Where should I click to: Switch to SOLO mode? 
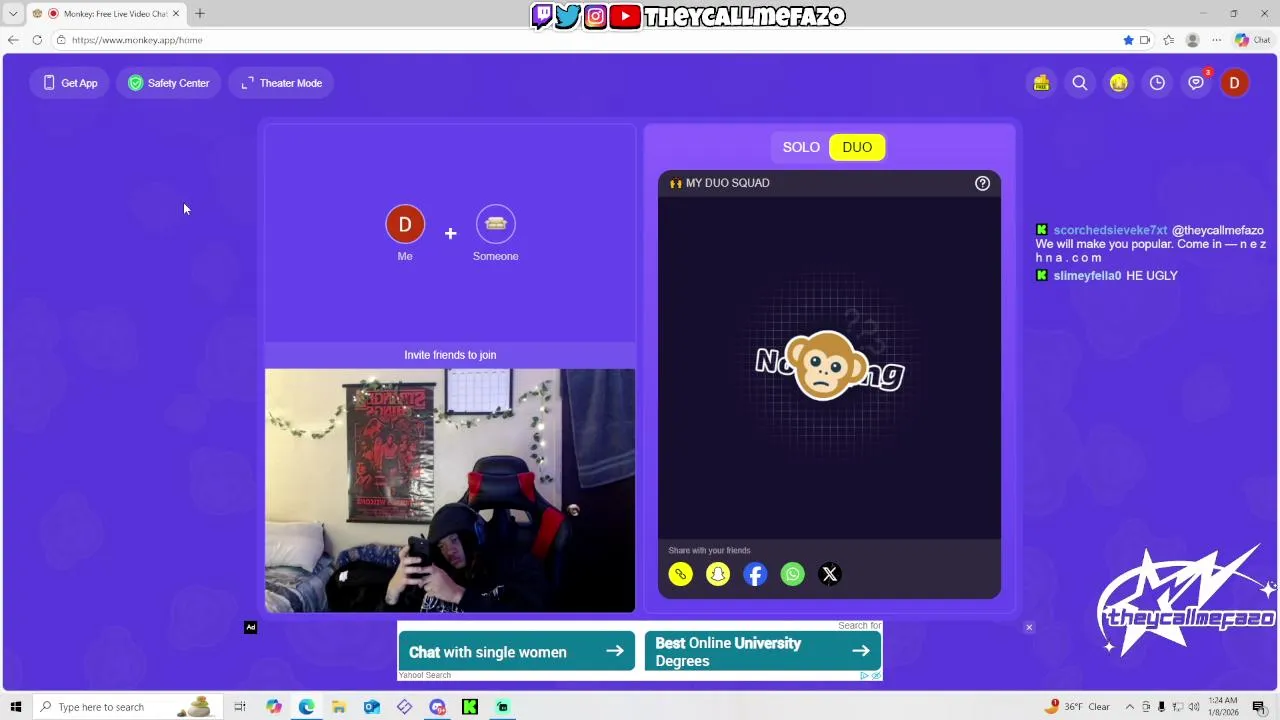801,147
